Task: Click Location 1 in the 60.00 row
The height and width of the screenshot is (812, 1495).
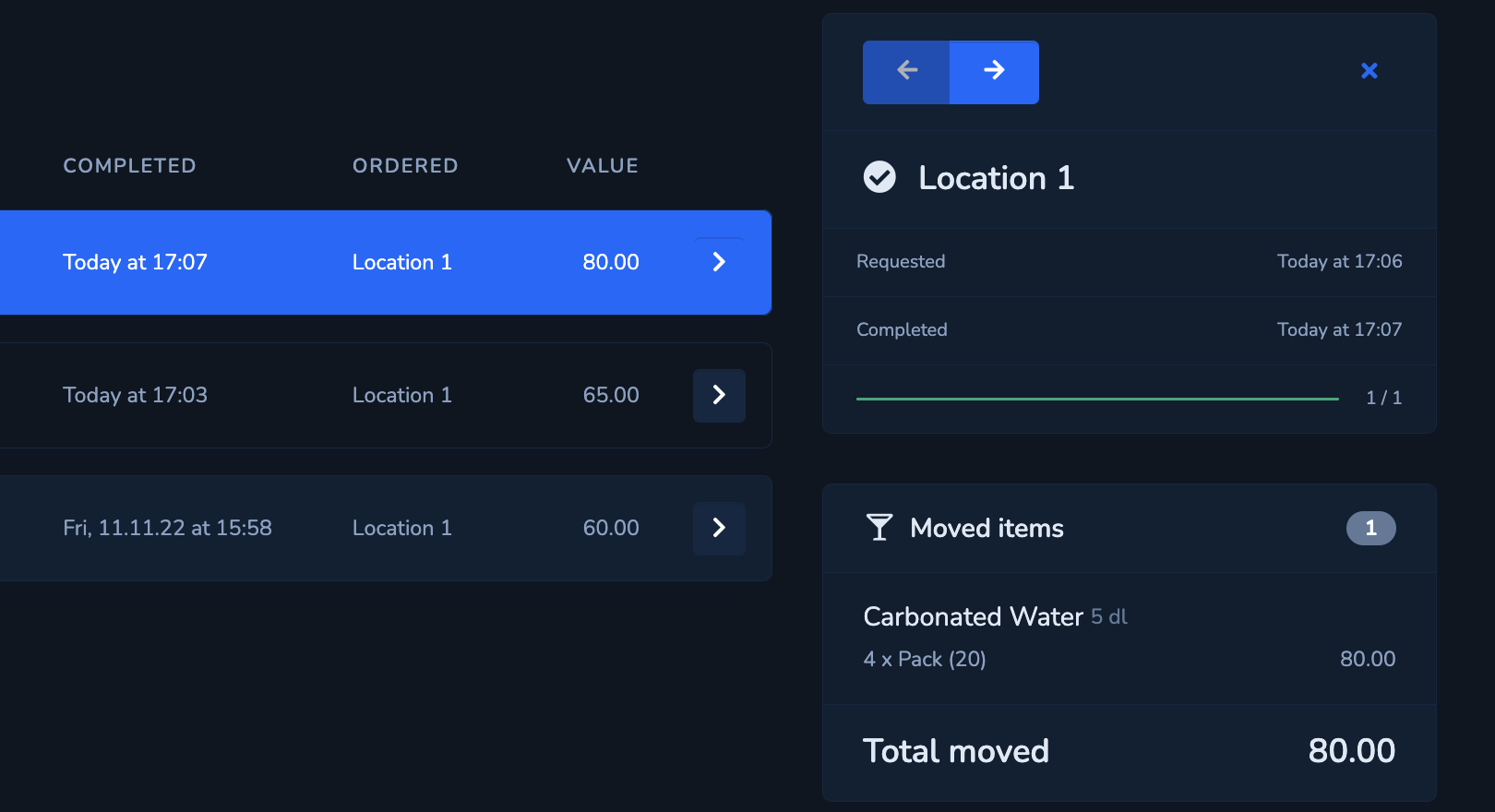Action: tap(402, 528)
